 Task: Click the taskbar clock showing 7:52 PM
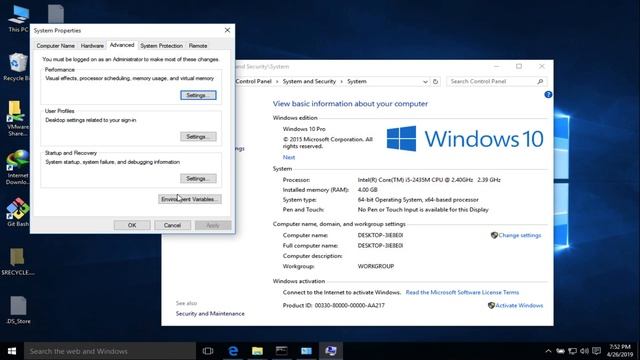(620, 351)
